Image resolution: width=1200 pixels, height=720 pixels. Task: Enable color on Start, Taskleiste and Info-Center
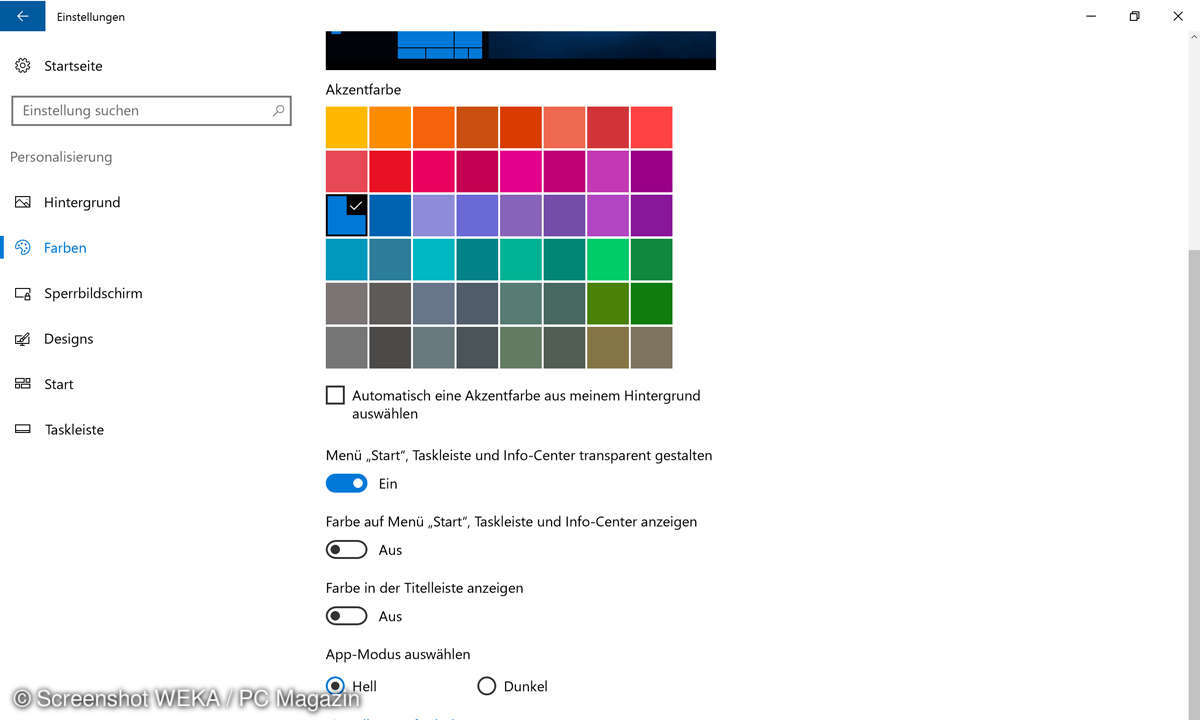(346, 550)
